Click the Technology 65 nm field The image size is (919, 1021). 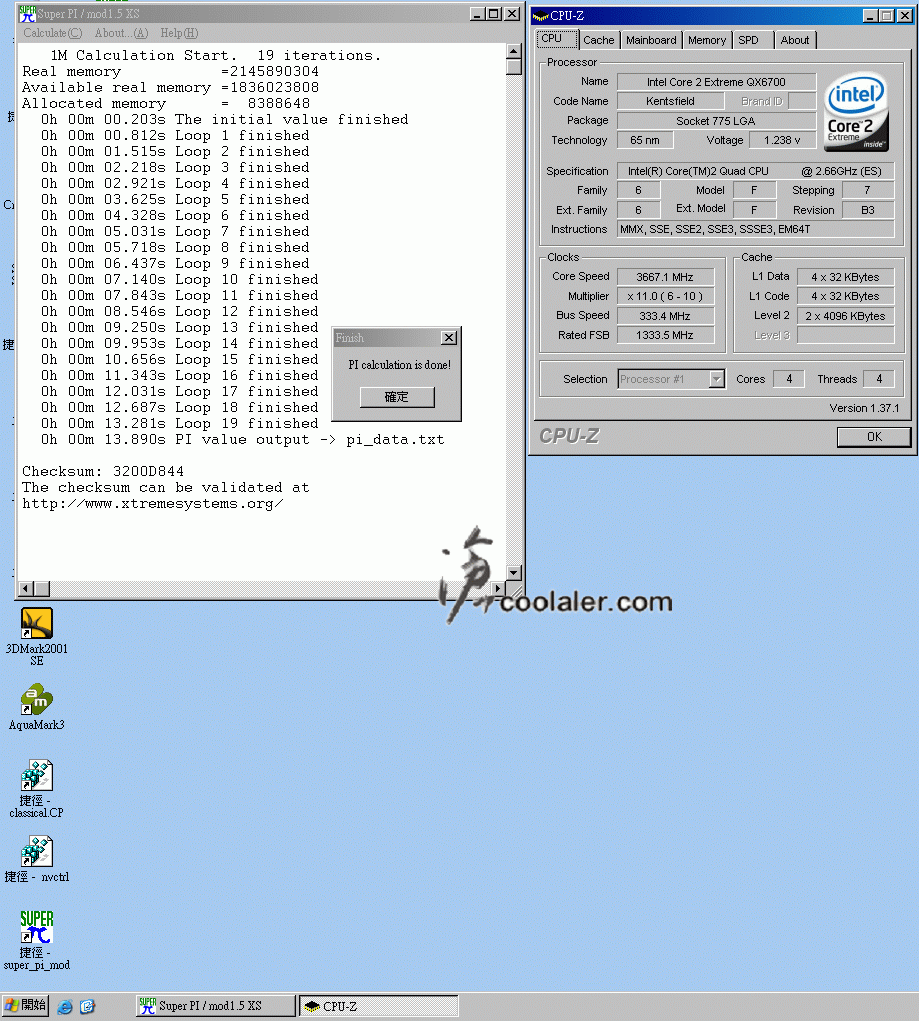pos(645,140)
